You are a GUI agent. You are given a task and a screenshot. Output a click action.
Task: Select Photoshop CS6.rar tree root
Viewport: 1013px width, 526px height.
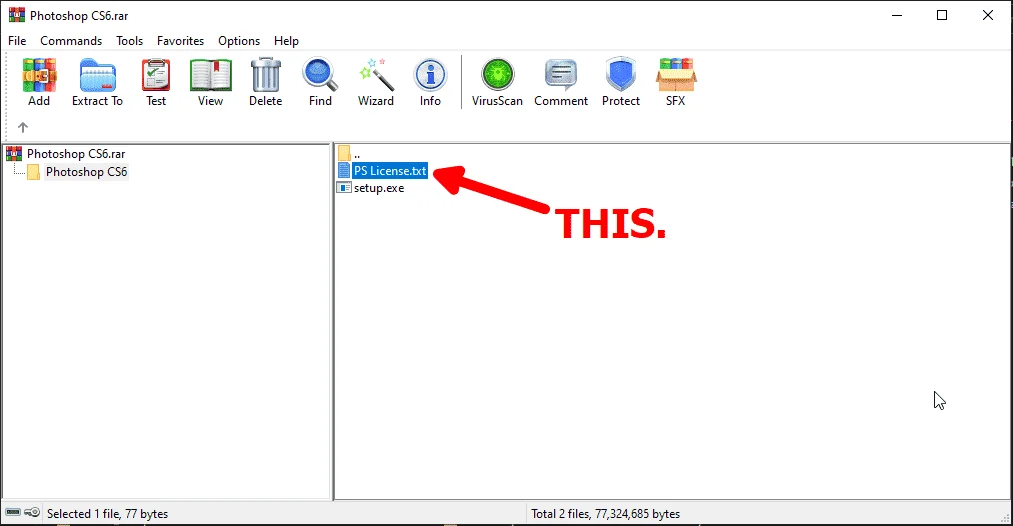pos(76,154)
